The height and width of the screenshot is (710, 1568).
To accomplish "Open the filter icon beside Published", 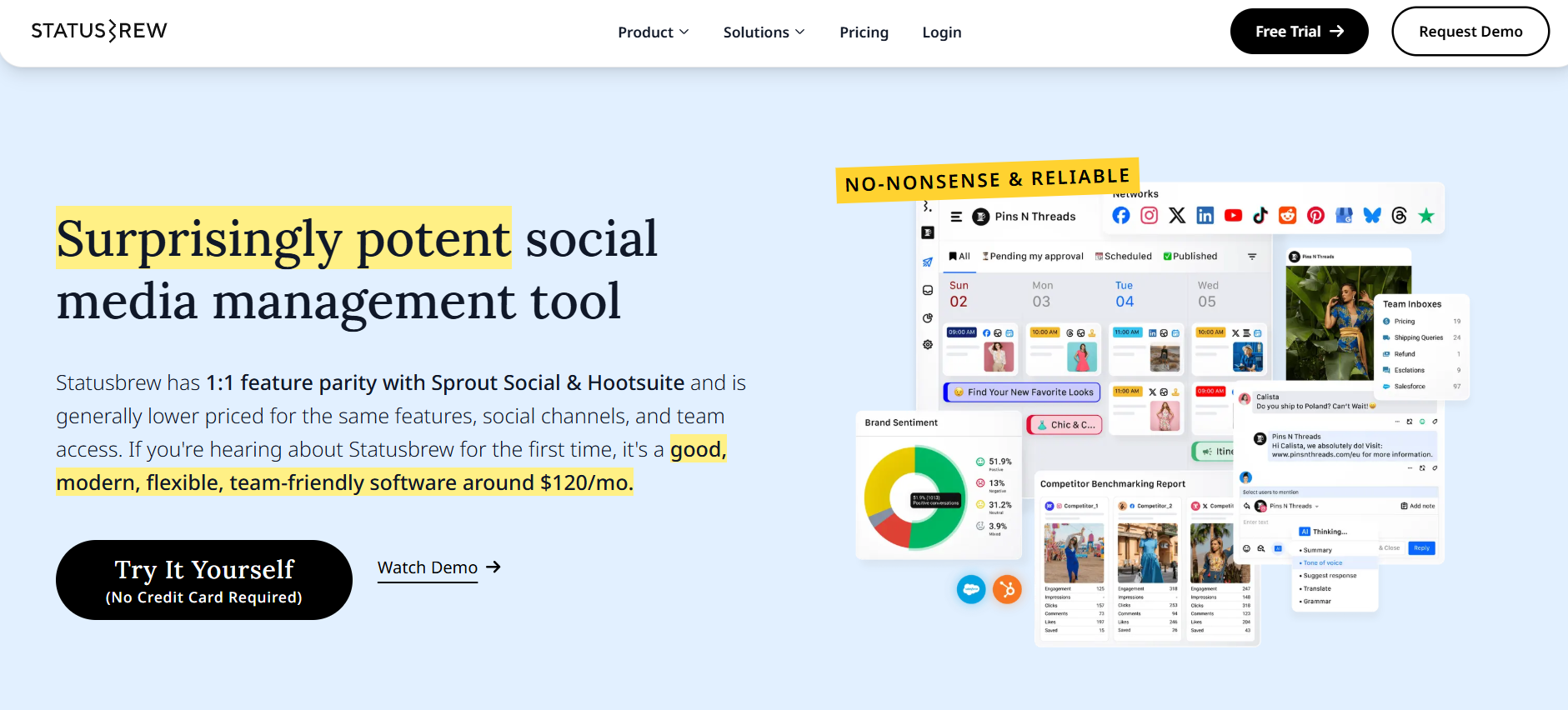I will click(1252, 257).
